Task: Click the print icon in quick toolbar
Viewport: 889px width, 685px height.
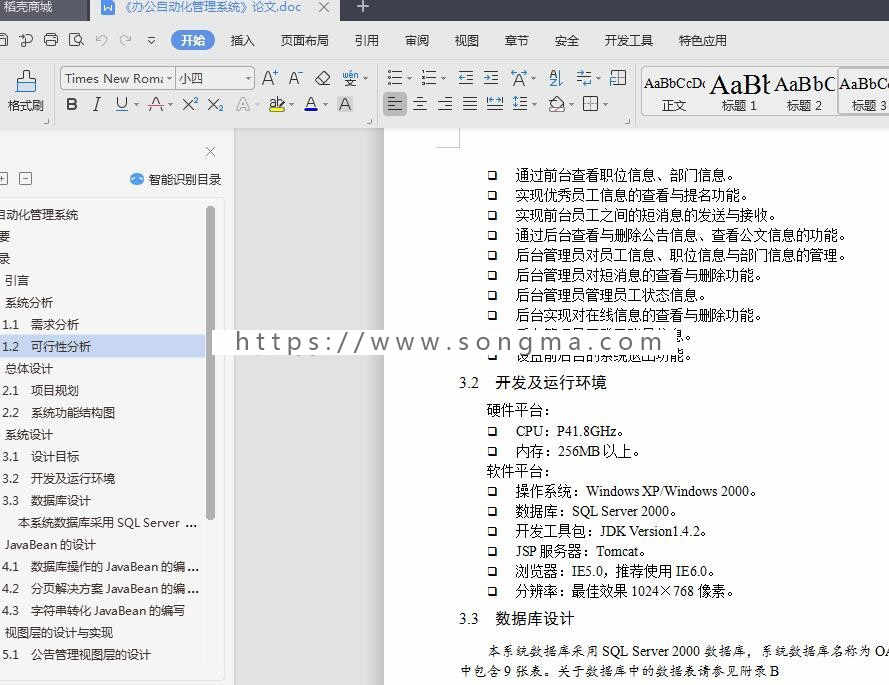Action: click(51, 40)
